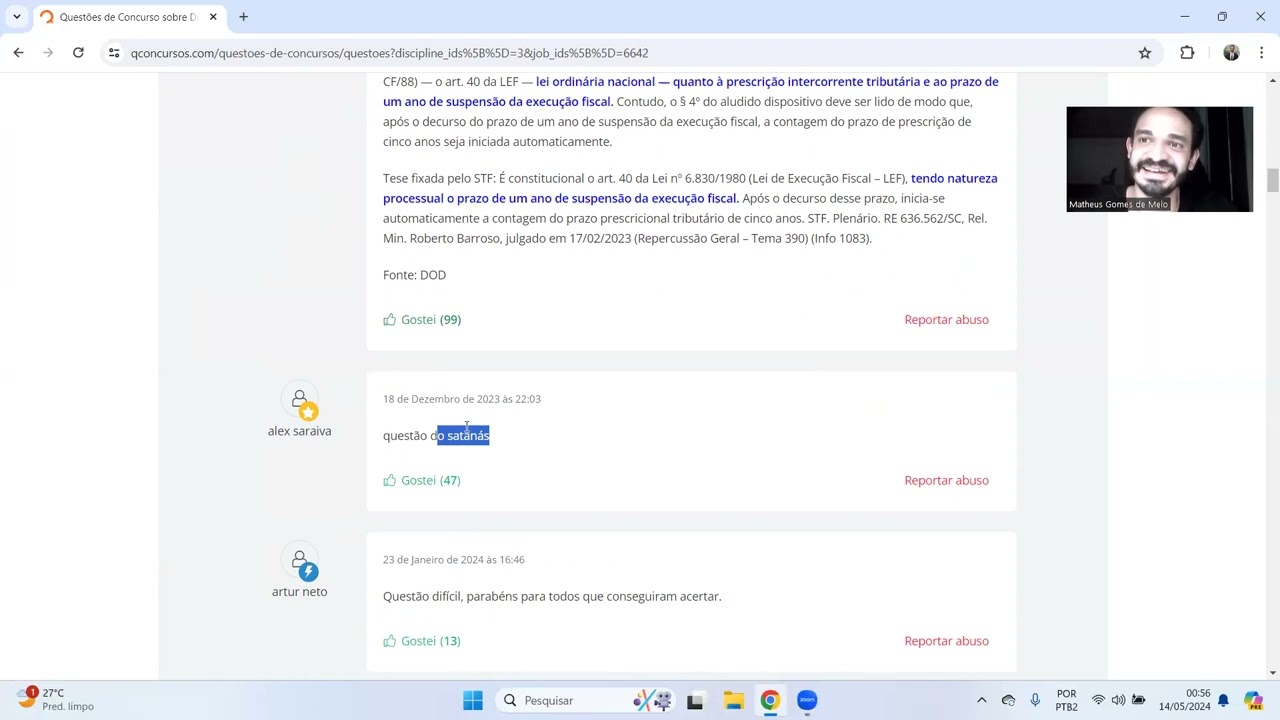Screen dimensions: 1280x720
Task: Open the notifications bell
Action: tap(1223, 701)
